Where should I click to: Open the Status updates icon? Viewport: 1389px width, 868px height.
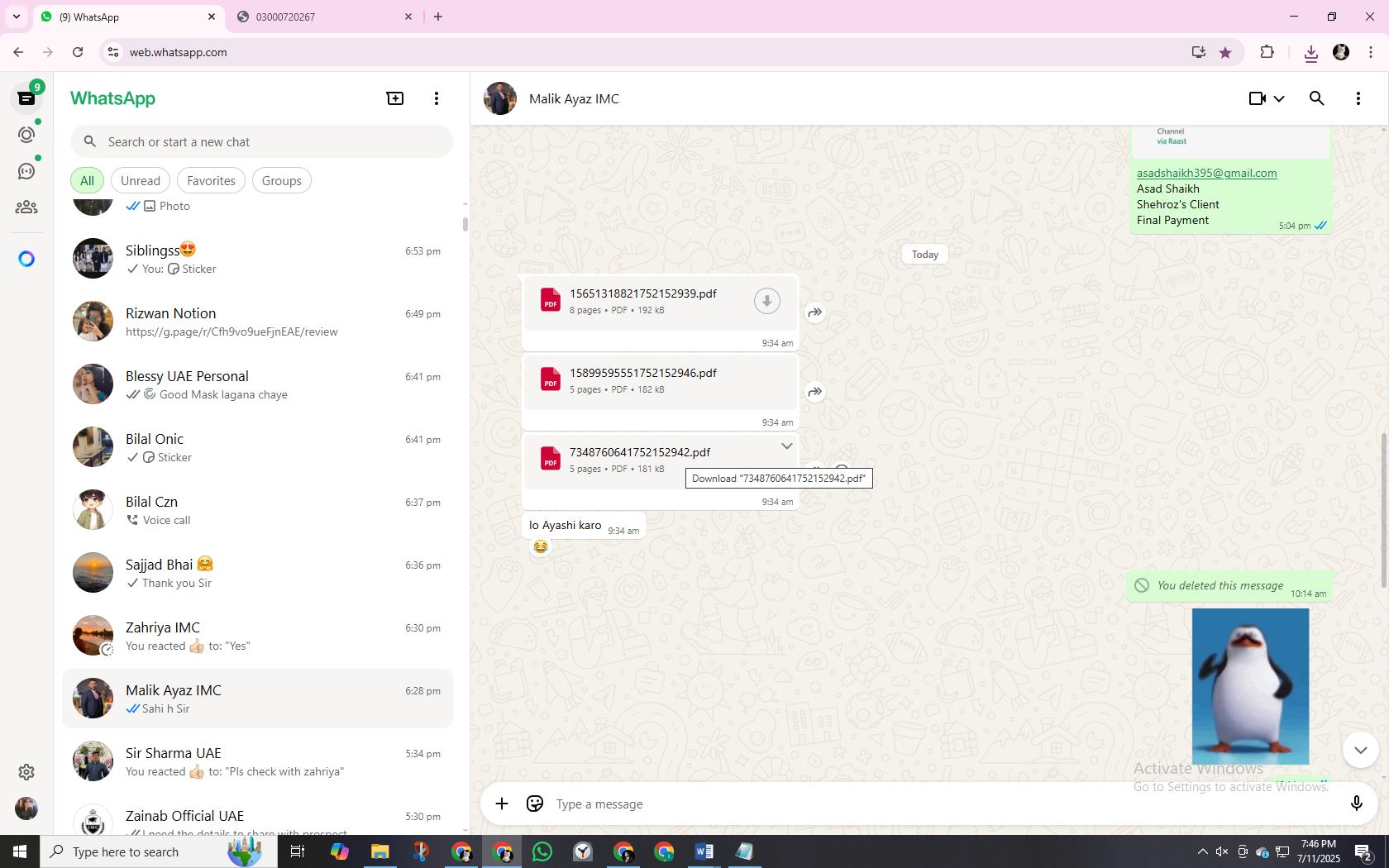(x=26, y=135)
